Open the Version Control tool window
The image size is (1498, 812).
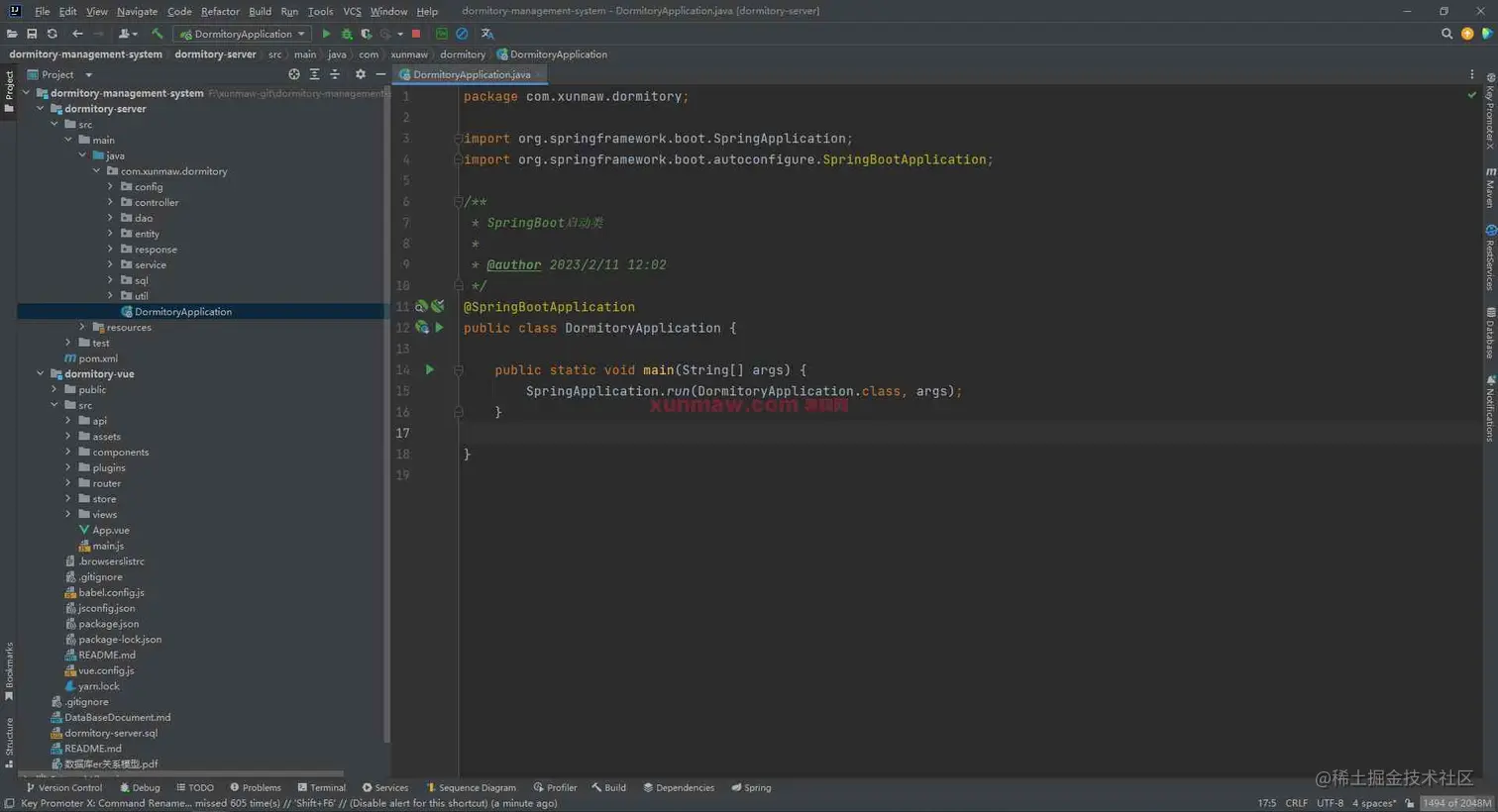click(x=63, y=788)
